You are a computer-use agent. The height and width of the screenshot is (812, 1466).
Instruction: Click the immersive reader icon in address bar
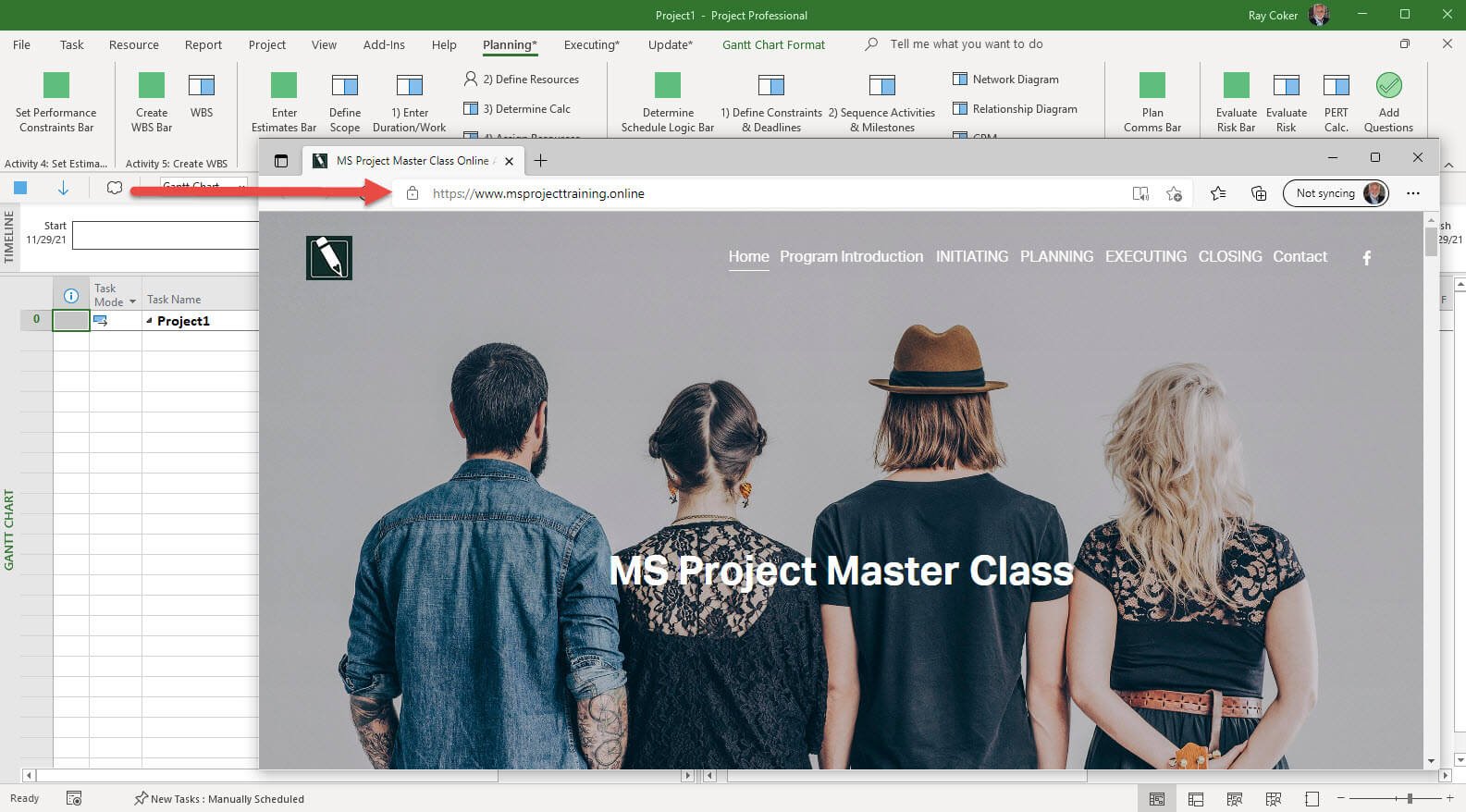point(1140,193)
